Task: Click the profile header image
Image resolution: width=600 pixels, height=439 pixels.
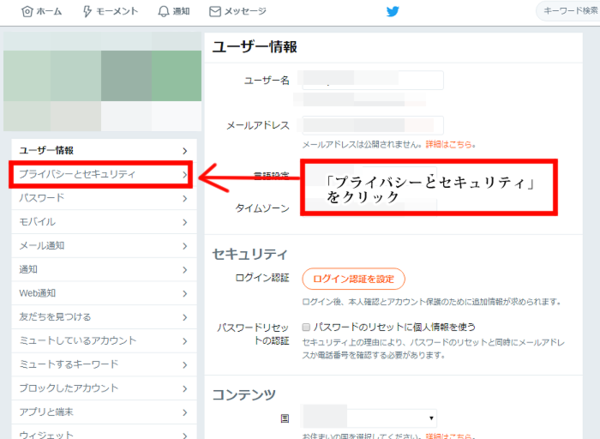Action: [103, 82]
